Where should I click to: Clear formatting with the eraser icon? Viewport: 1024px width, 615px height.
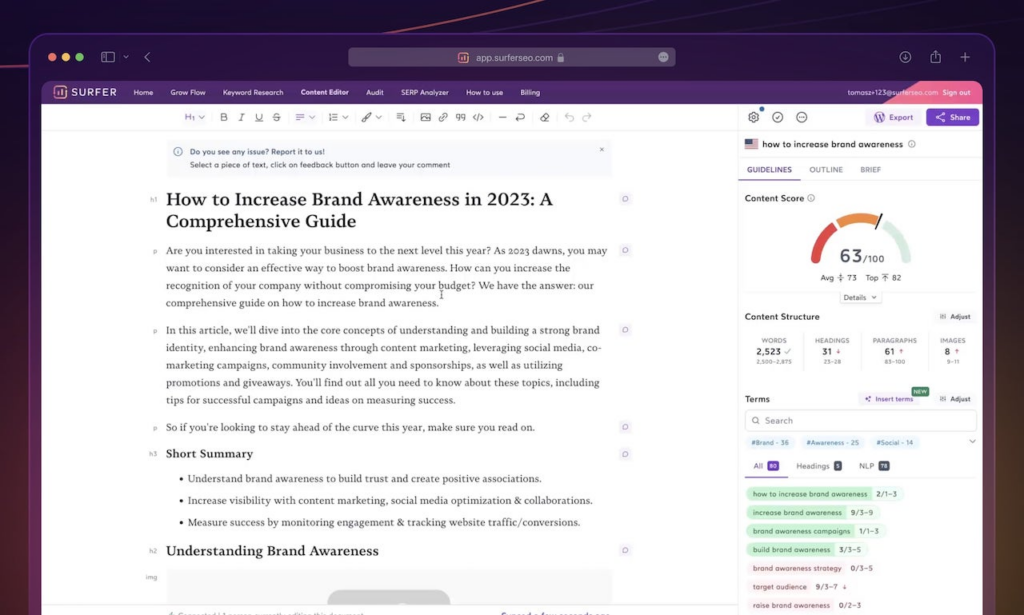[x=544, y=118]
